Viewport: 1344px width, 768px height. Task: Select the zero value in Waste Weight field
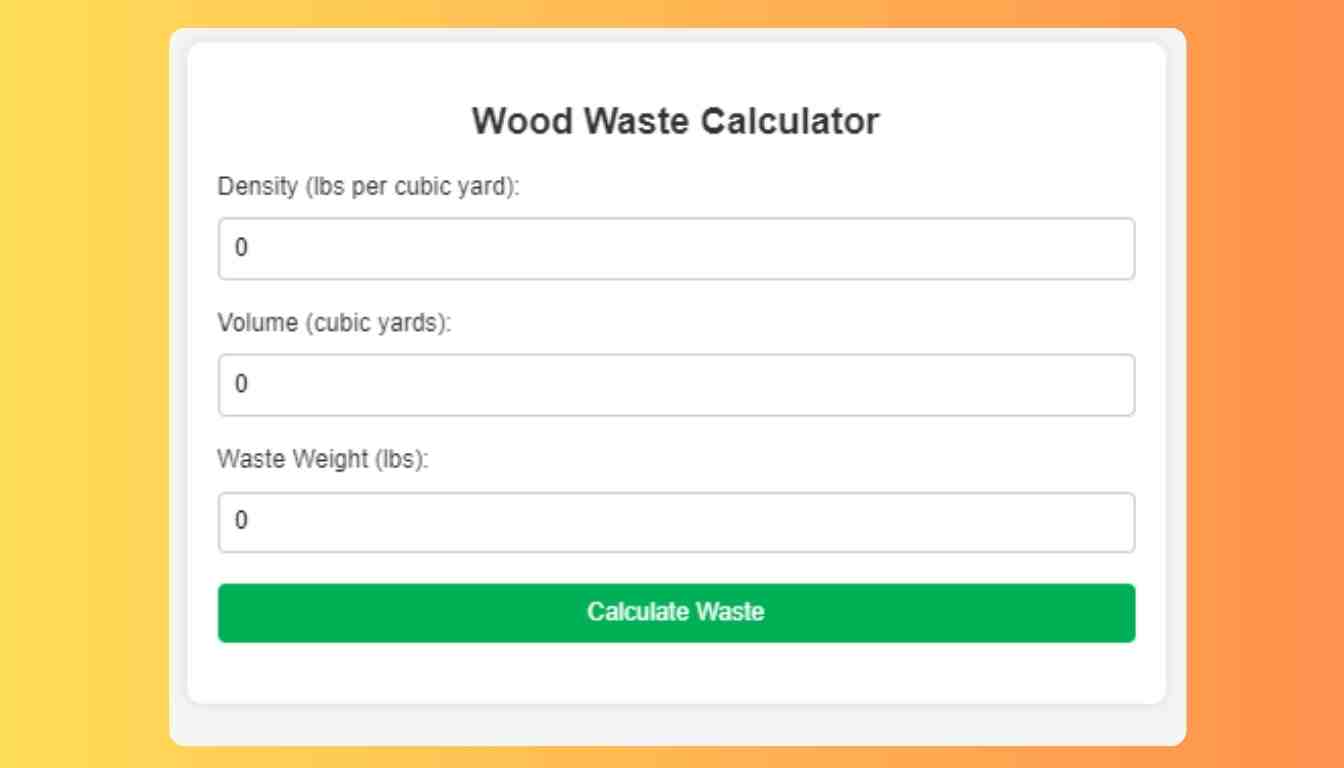coord(239,521)
